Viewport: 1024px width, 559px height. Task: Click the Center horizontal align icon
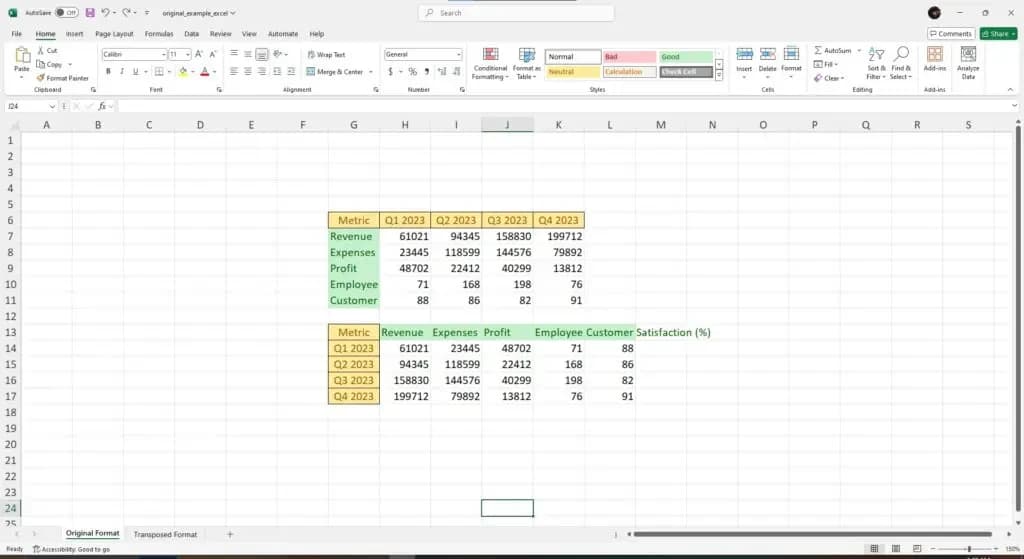(x=248, y=71)
